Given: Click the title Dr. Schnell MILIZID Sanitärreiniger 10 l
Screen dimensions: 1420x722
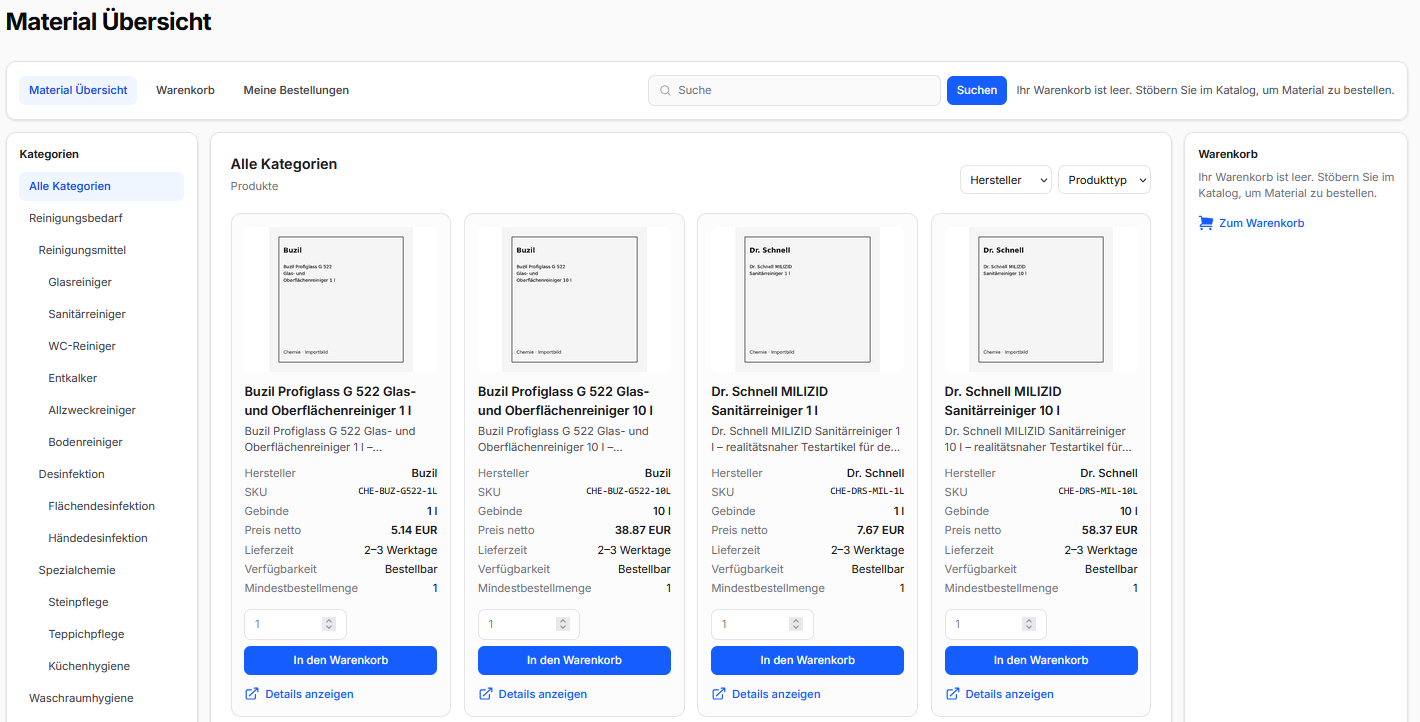Looking at the screenshot, I should click(x=1003, y=401).
